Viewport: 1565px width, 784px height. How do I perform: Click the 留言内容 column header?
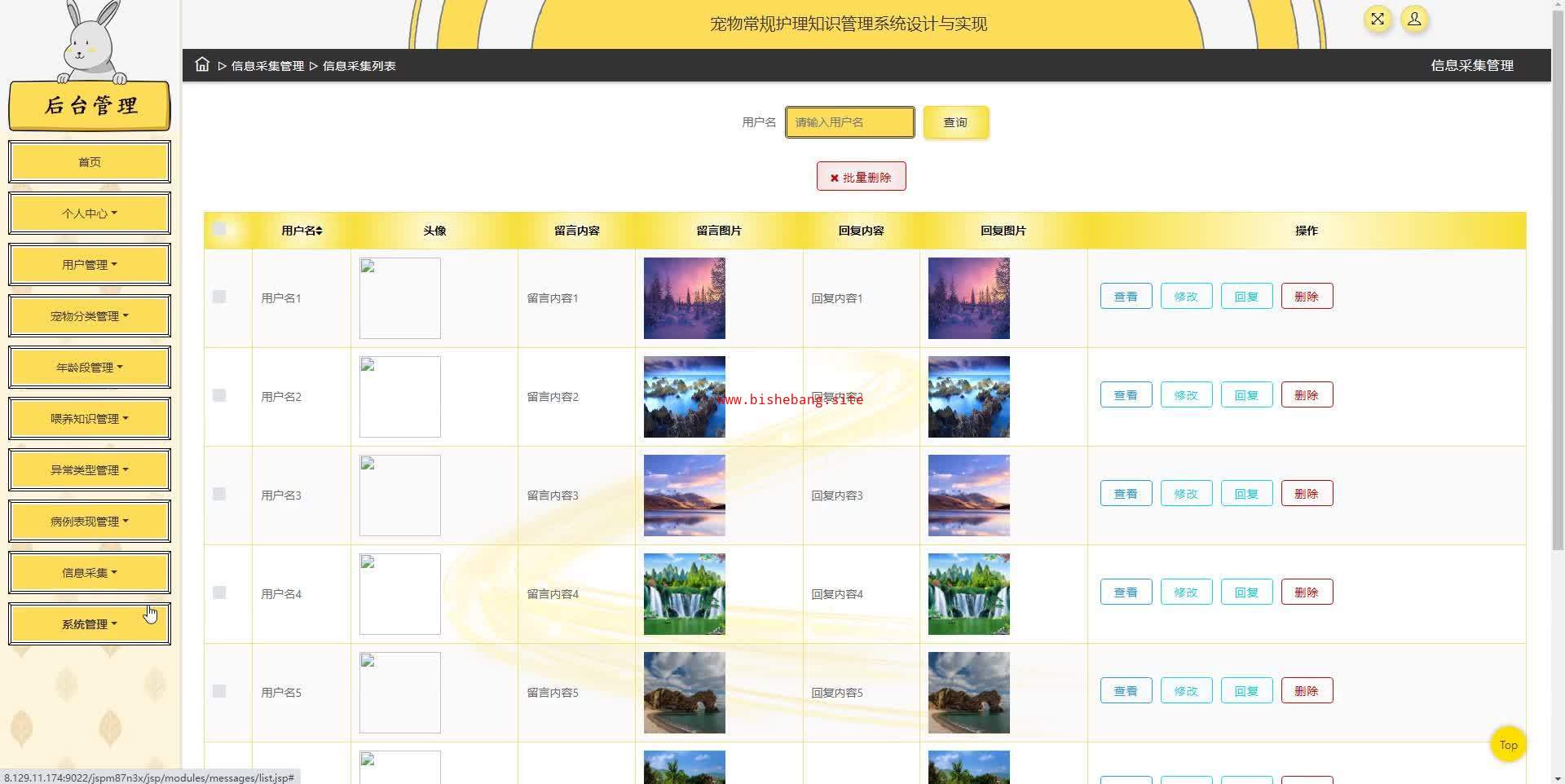[577, 231]
